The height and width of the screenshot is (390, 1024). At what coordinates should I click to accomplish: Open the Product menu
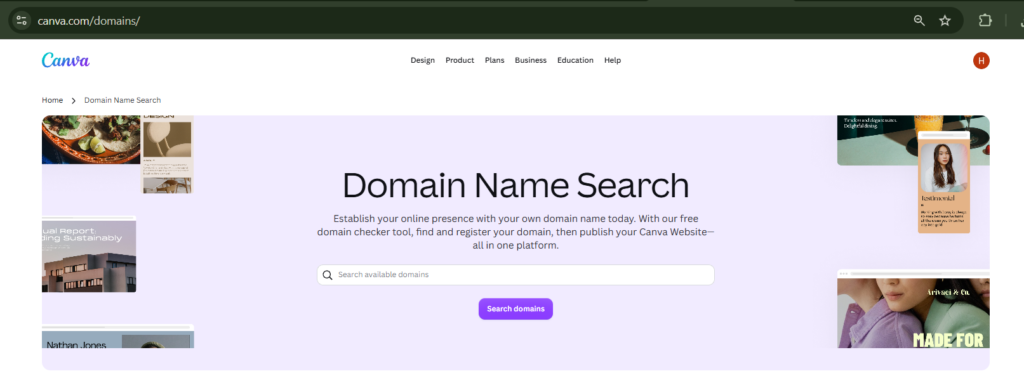click(460, 60)
